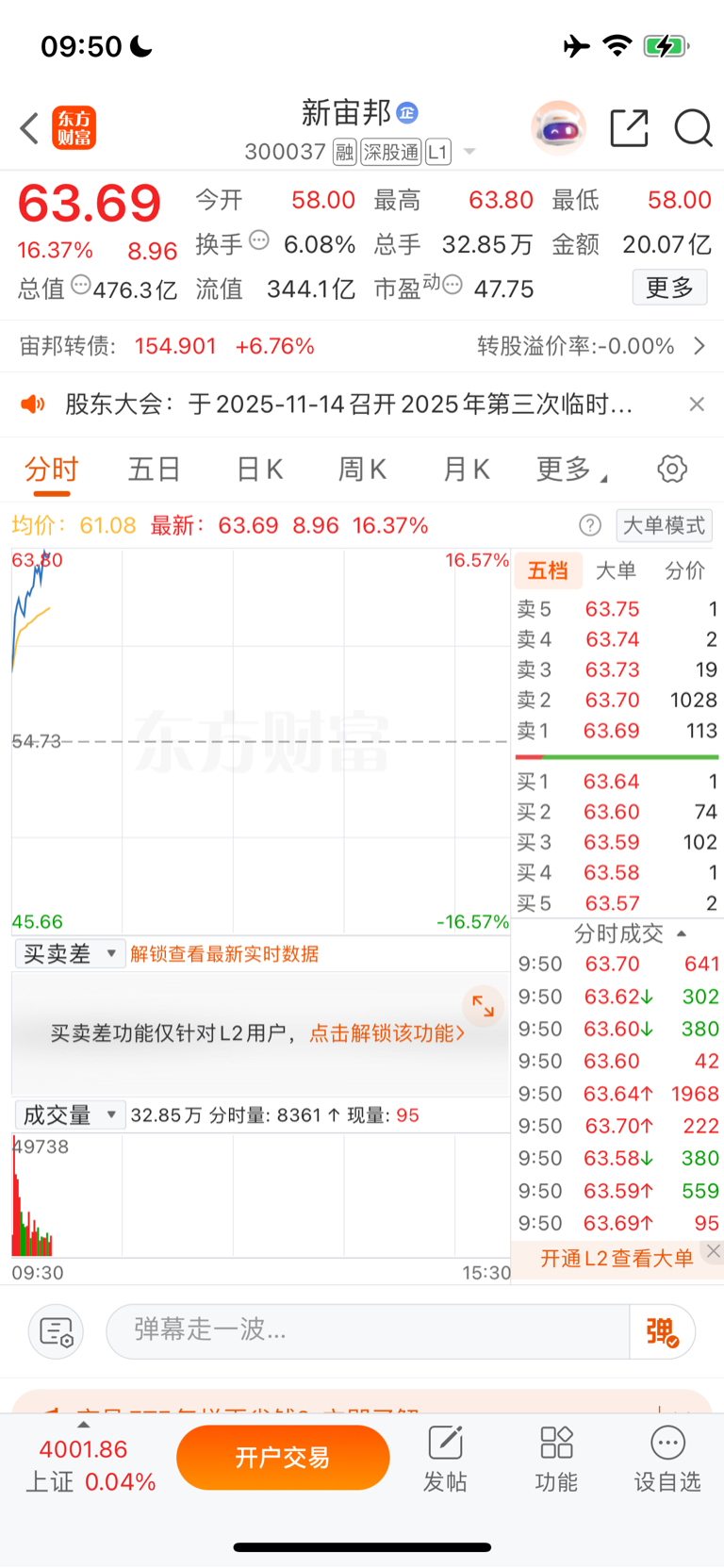Focus the 弹幕走一波 input field
Image resolution: width=724 pixels, height=1568 pixels.
point(368,1331)
